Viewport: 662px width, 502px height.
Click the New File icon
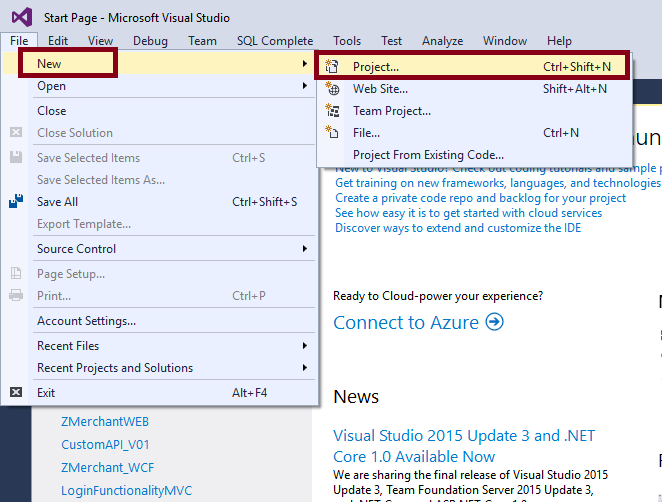tap(333, 132)
